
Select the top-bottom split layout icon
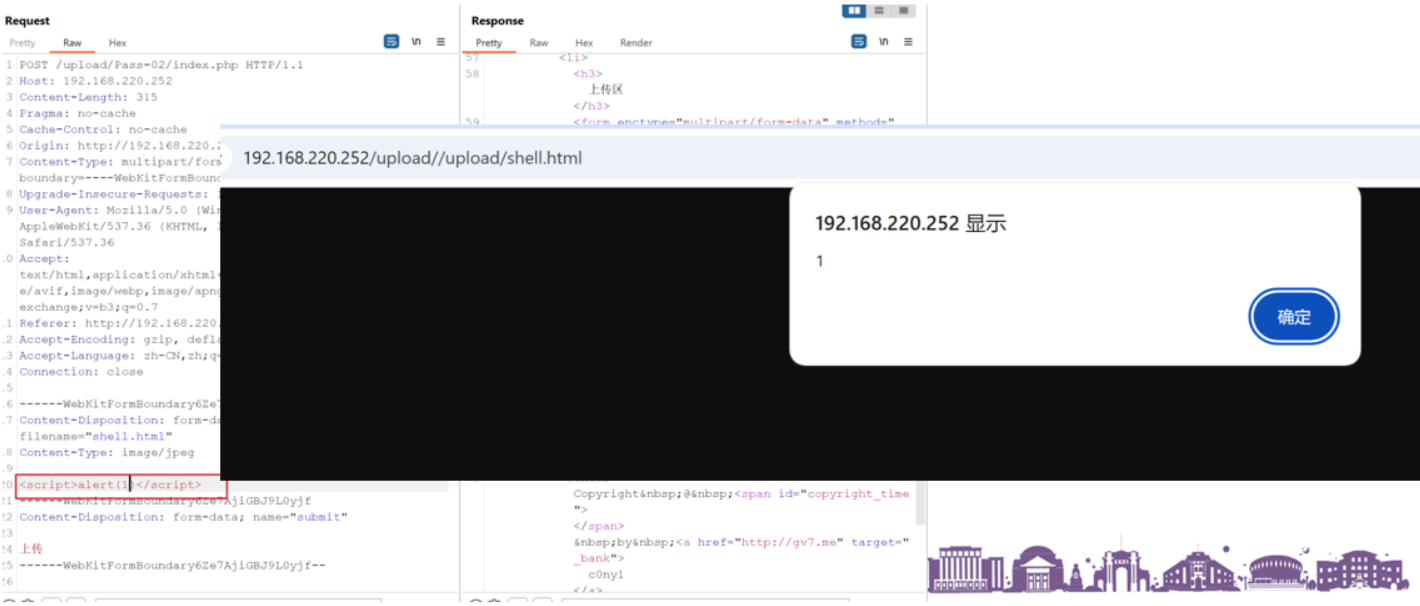coord(879,11)
